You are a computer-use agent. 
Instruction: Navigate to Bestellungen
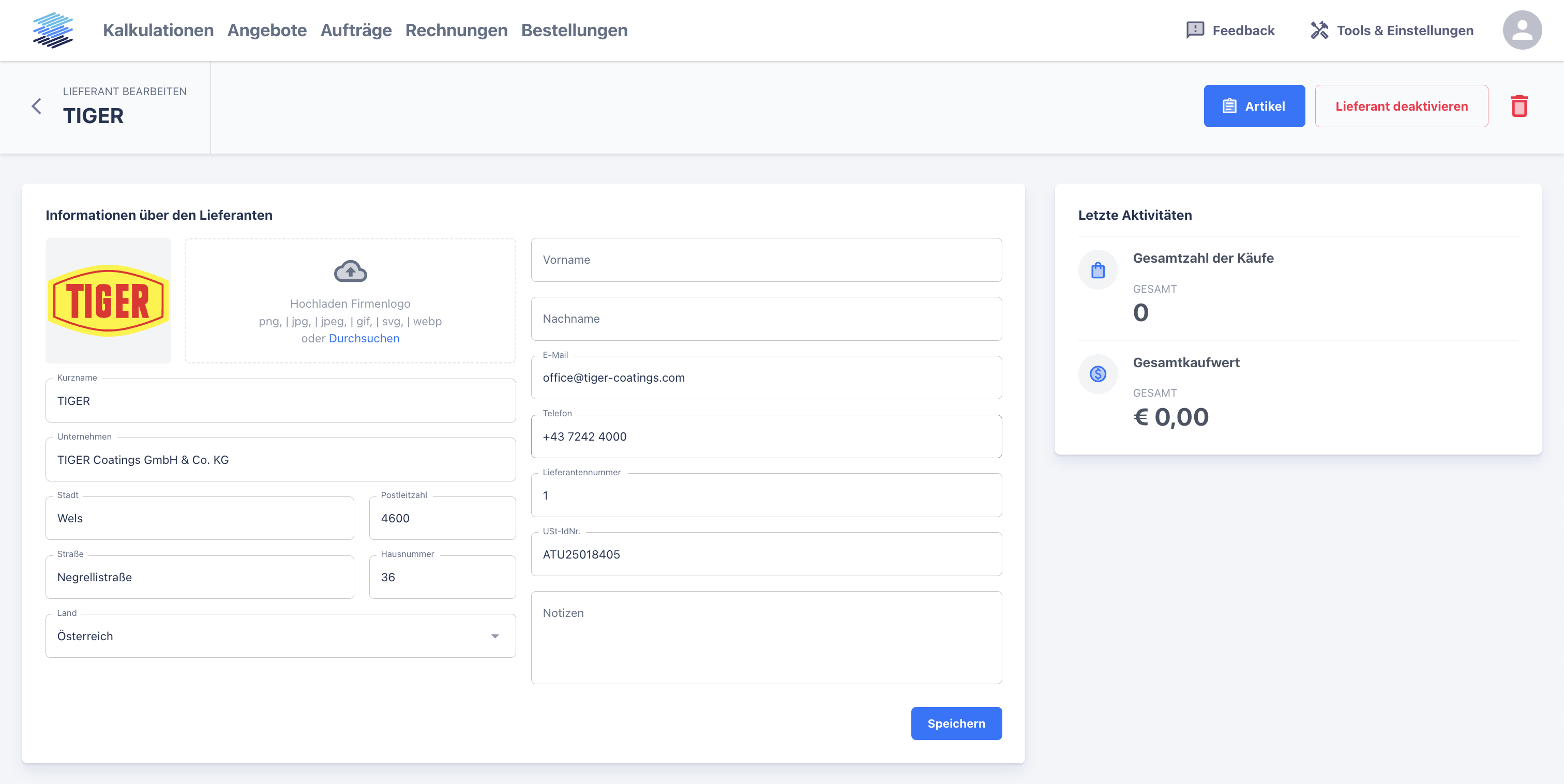click(x=574, y=30)
